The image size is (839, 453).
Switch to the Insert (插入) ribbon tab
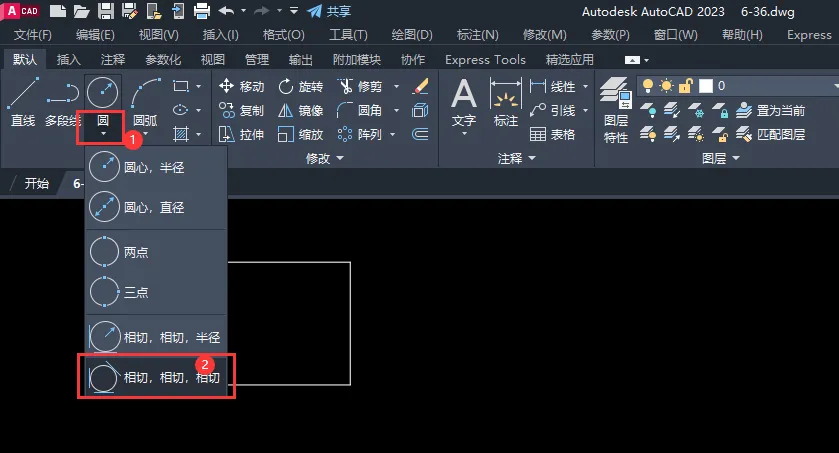[68, 60]
